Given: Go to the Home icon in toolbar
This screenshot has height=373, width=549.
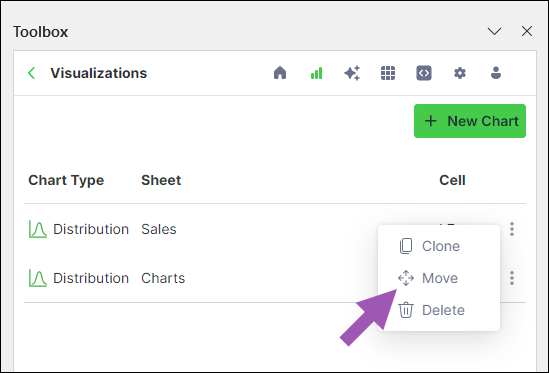Looking at the screenshot, I should click(x=280, y=73).
